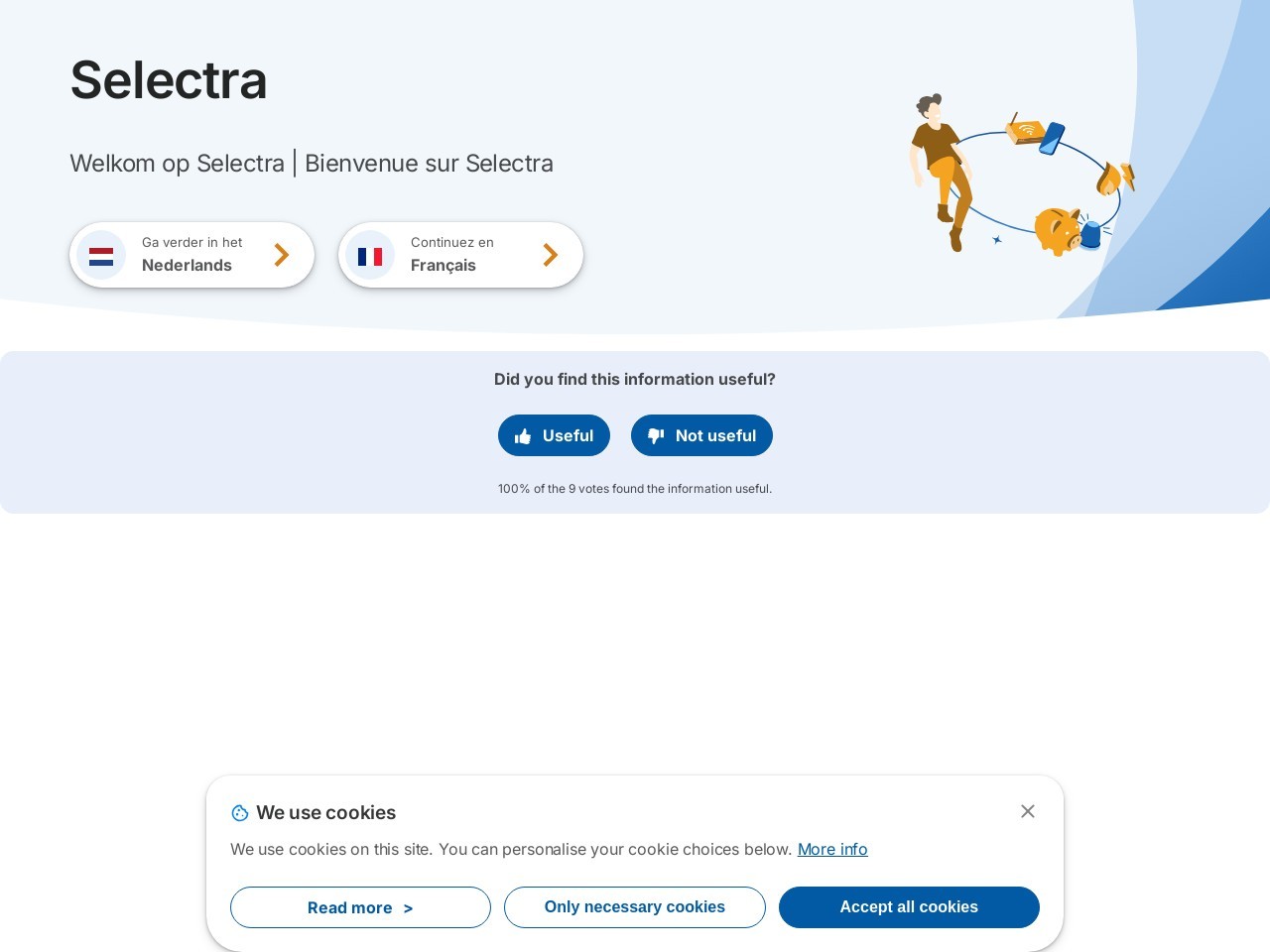Expand cookie details via Read more
Viewport: 1270px width, 952px height.
360,907
